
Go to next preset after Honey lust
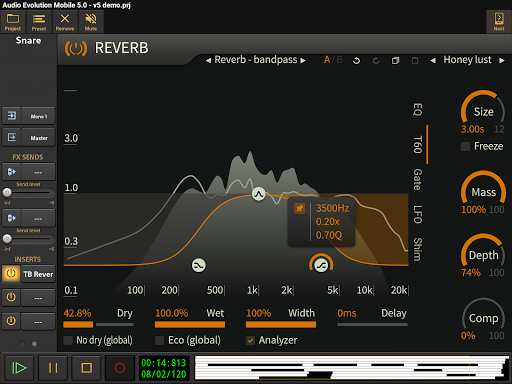[x=502, y=60]
